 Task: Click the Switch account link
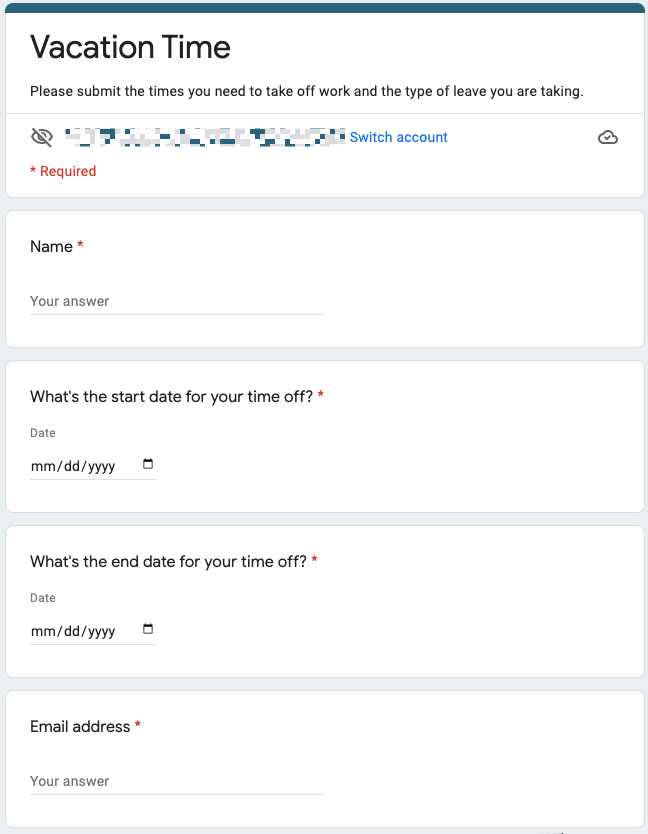(398, 137)
